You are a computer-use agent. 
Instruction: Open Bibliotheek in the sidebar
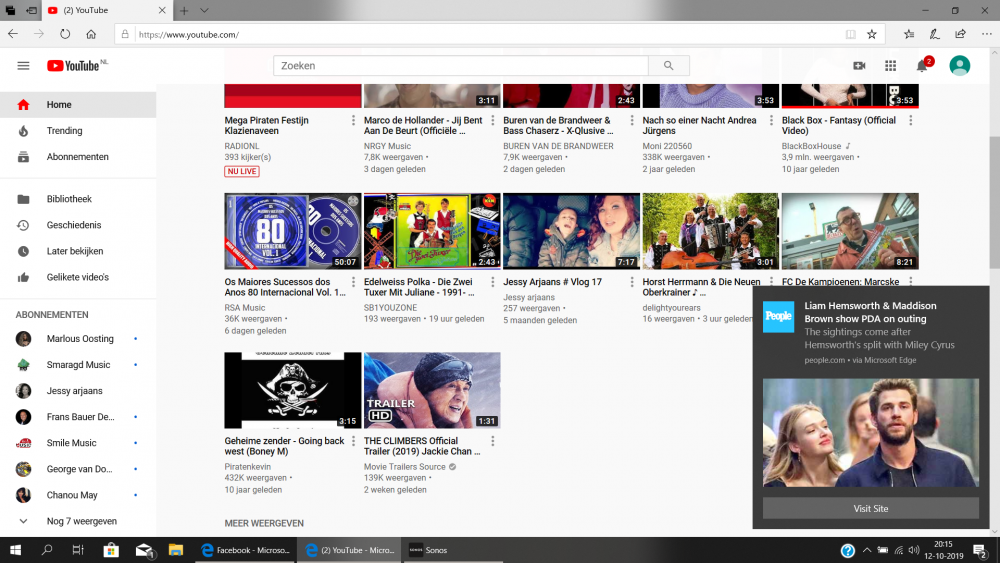pyautogui.click(x=78, y=199)
